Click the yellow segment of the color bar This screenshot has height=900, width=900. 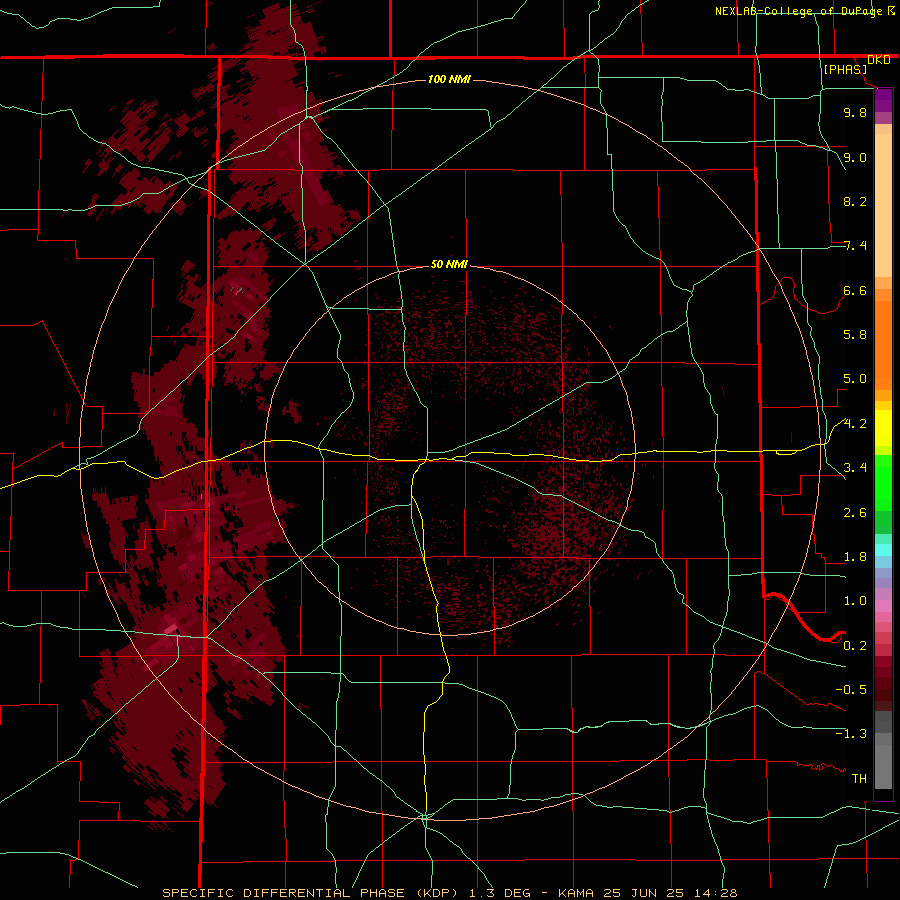[883, 428]
